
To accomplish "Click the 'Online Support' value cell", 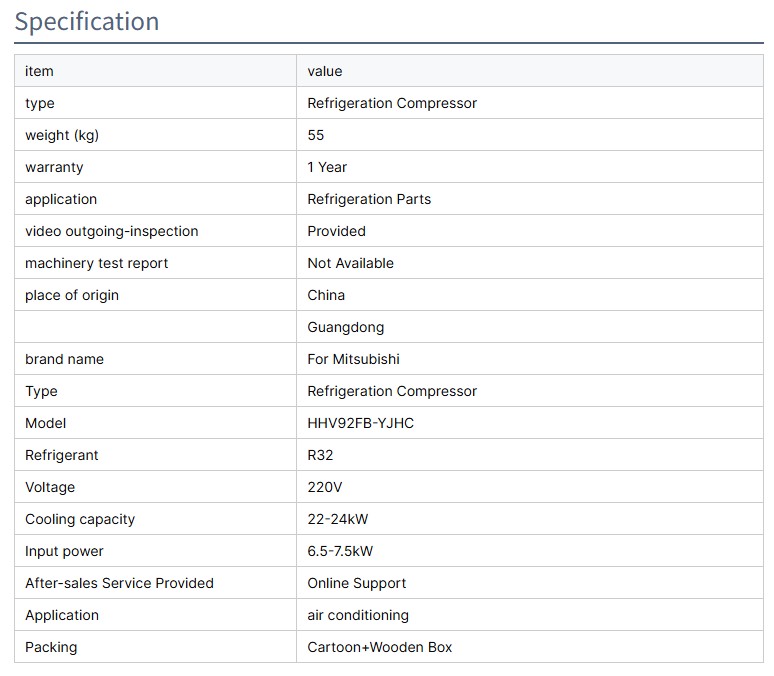I will (357, 583).
